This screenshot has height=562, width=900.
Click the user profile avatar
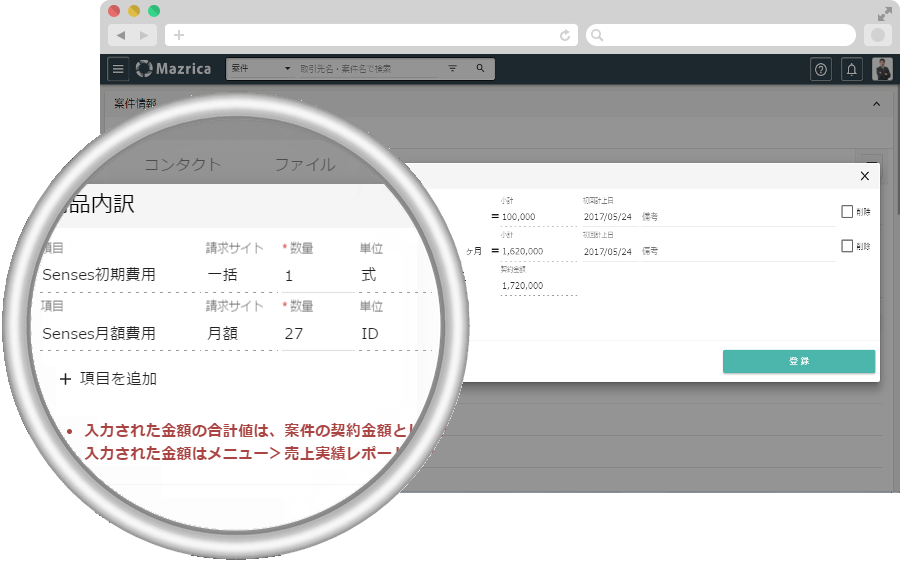[882, 69]
